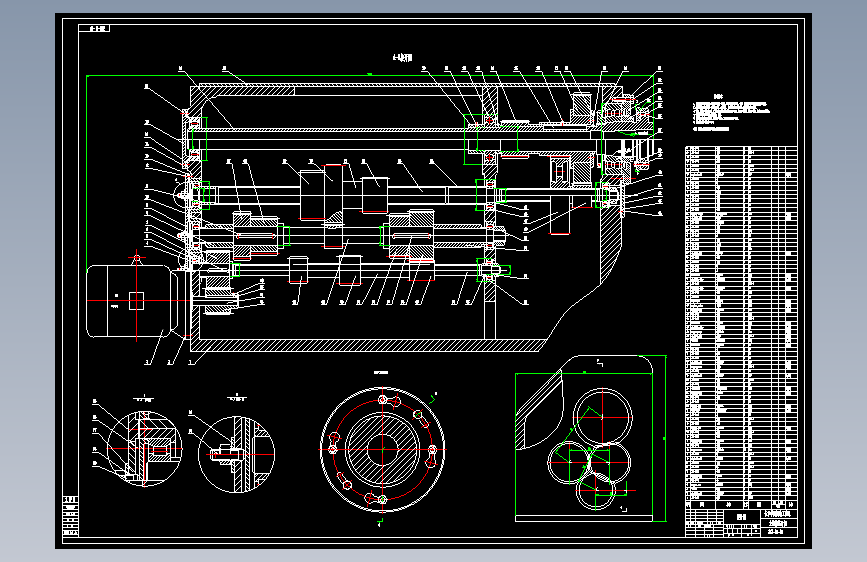This screenshot has height=562, width=867.
Task: Click the title block at the drawing's bottom-right corner
Action: click(x=741, y=523)
